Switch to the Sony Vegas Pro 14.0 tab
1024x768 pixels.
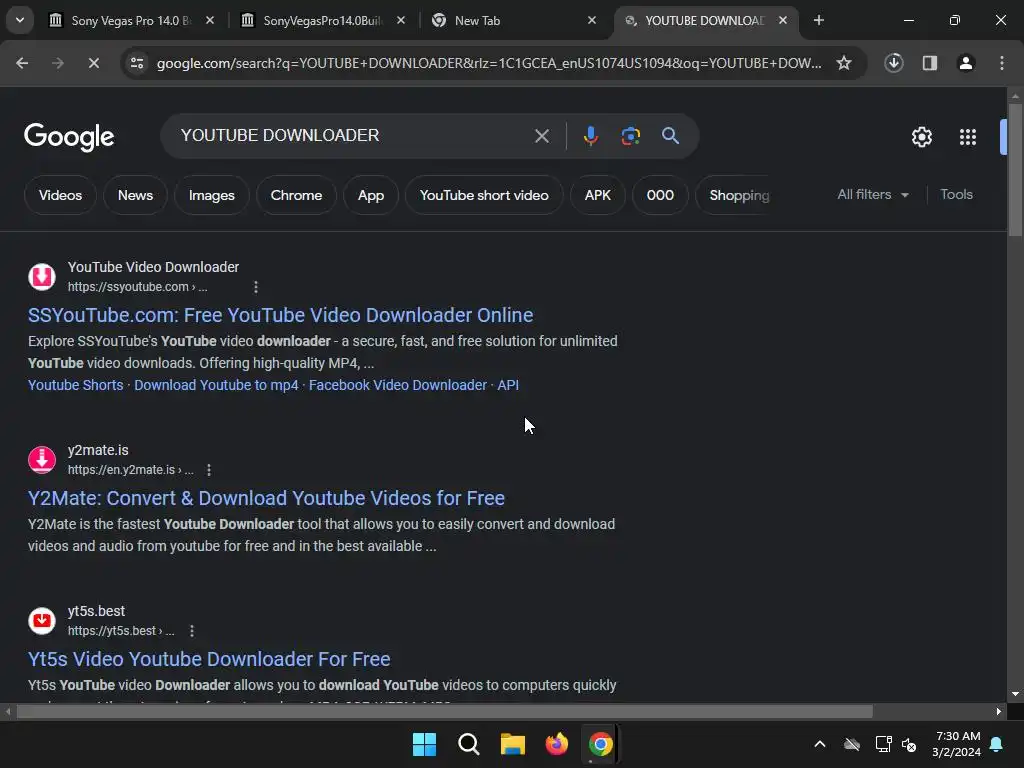coord(131,20)
